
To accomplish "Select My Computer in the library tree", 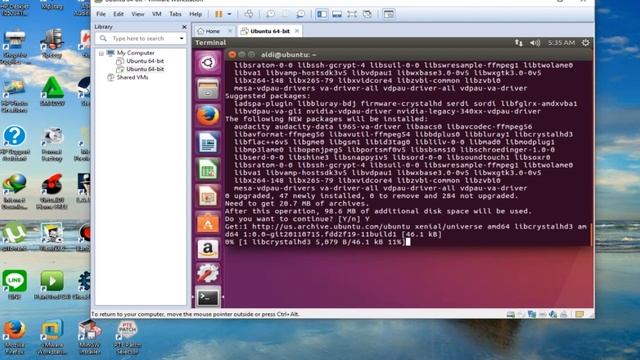I will [x=136, y=53].
